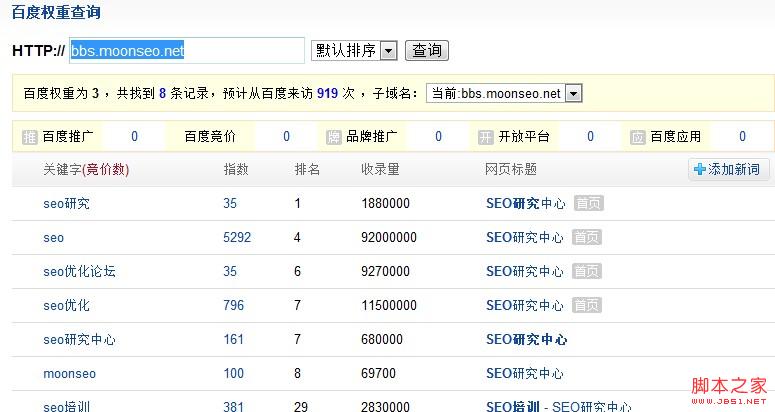Click indexed count 92000000
Screen dimensions: 775x412
tap(389, 238)
